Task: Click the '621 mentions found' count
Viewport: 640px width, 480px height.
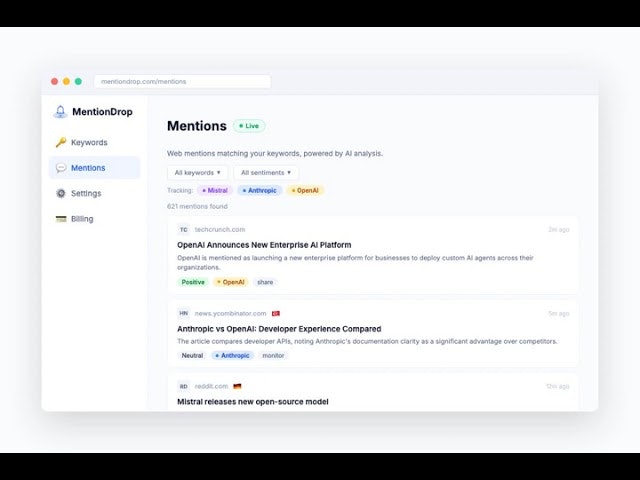Action: pyautogui.click(x=197, y=207)
